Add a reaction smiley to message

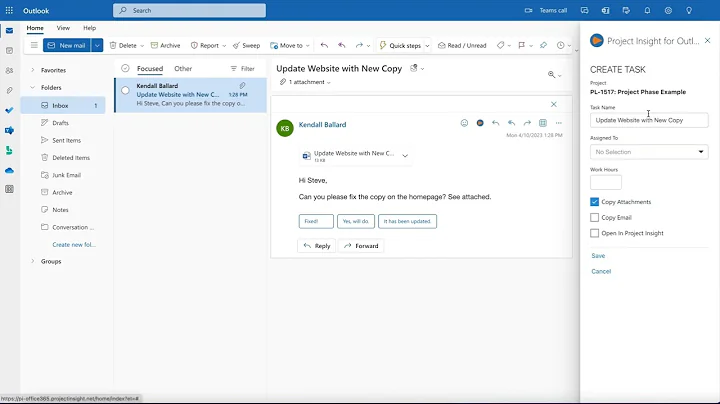coord(464,123)
